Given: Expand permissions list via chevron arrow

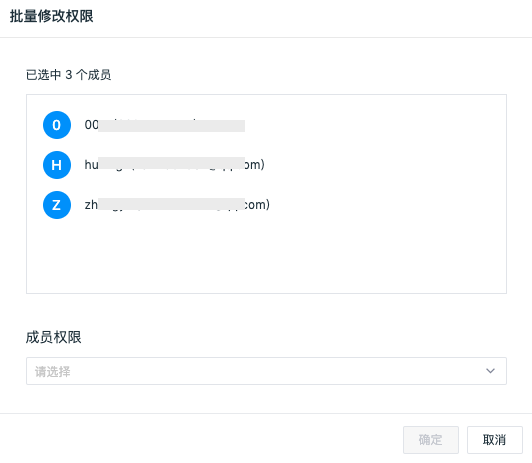Looking at the screenshot, I should point(490,371).
